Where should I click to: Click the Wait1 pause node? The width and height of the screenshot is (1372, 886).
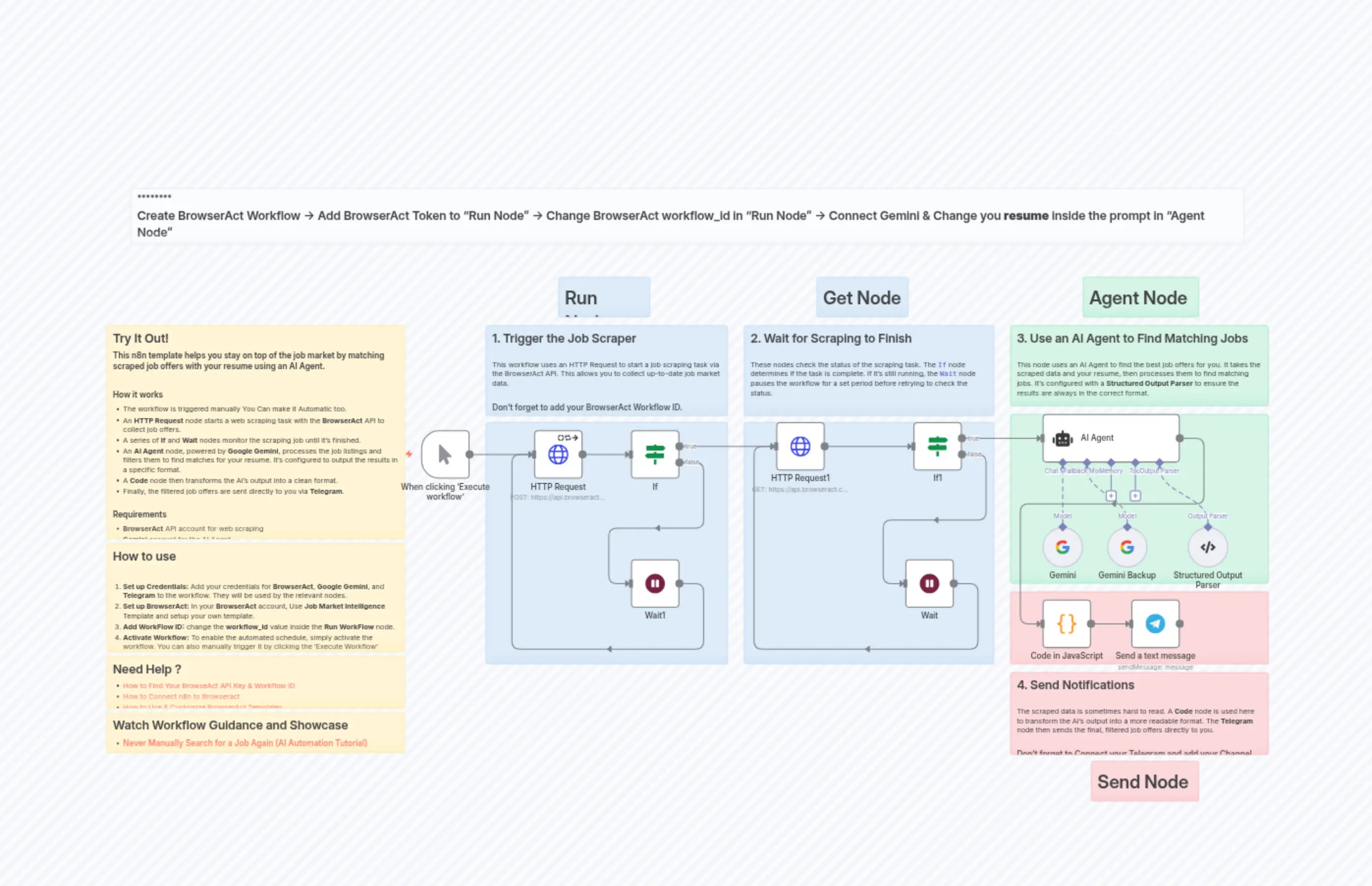tap(655, 583)
